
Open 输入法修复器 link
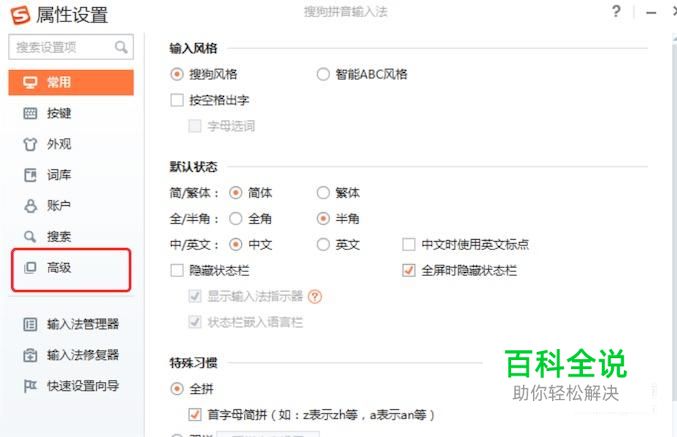(x=83, y=355)
